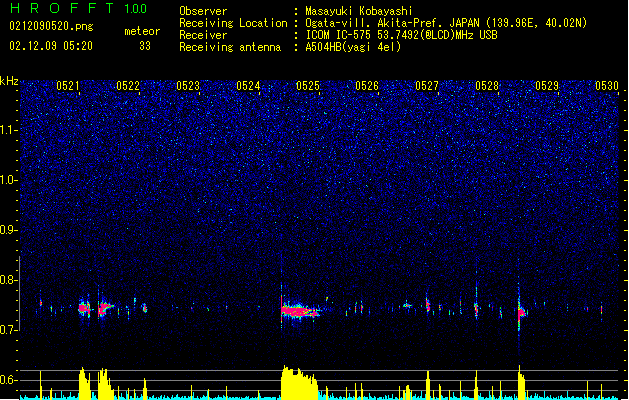Click the 0.9 kHz axis label

(x=8, y=230)
